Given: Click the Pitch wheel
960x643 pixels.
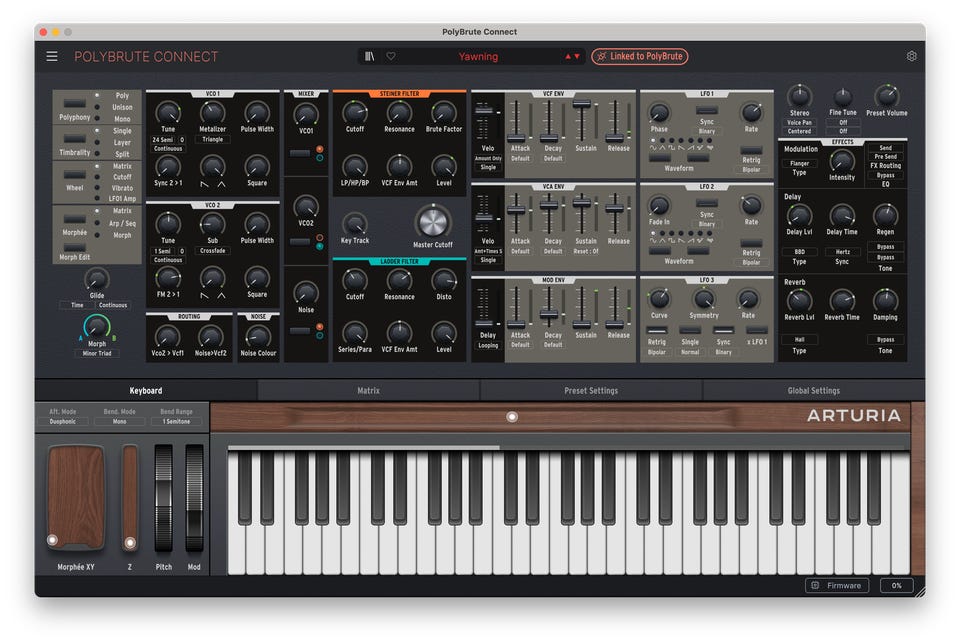Looking at the screenshot, I should tap(163, 498).
